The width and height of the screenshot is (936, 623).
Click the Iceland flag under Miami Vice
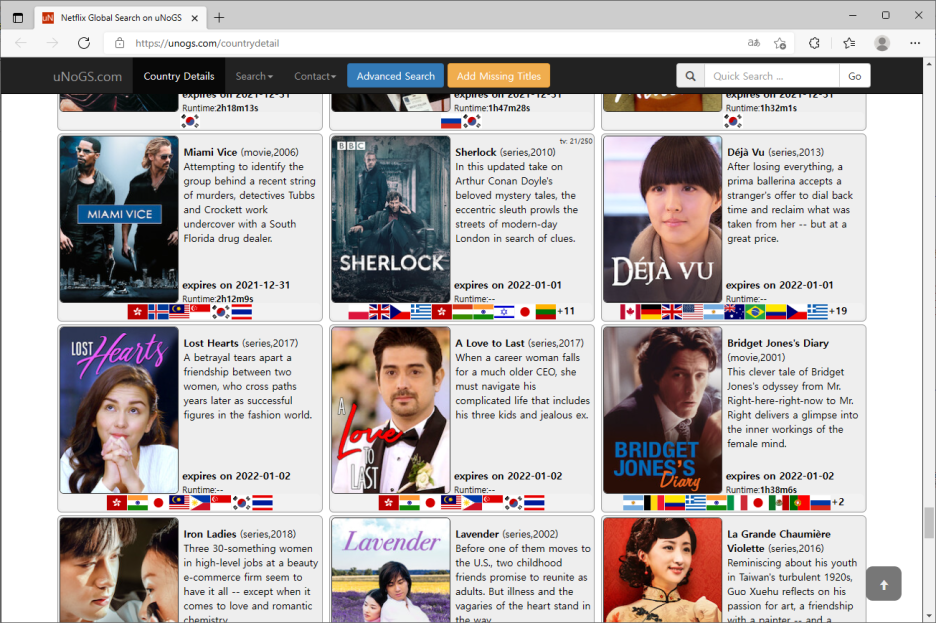(x=158, y=312)
